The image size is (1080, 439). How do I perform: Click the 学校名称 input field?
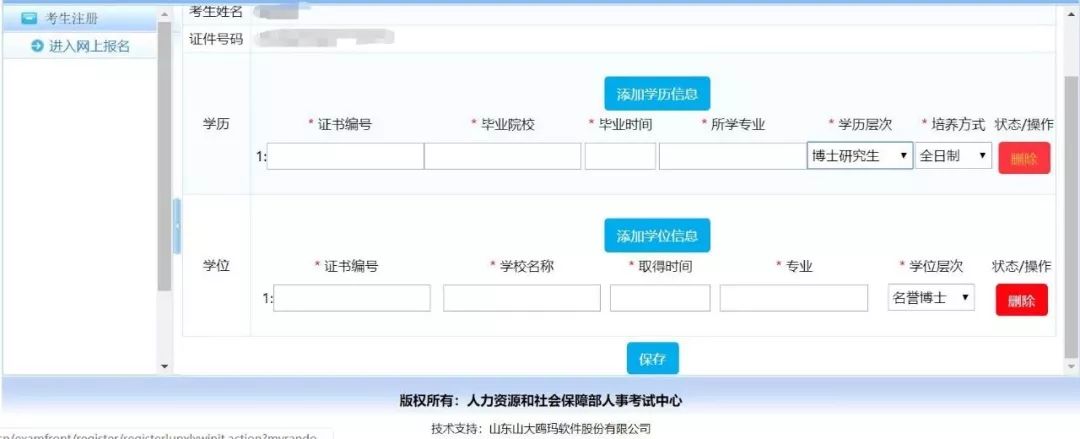[521, 298]
